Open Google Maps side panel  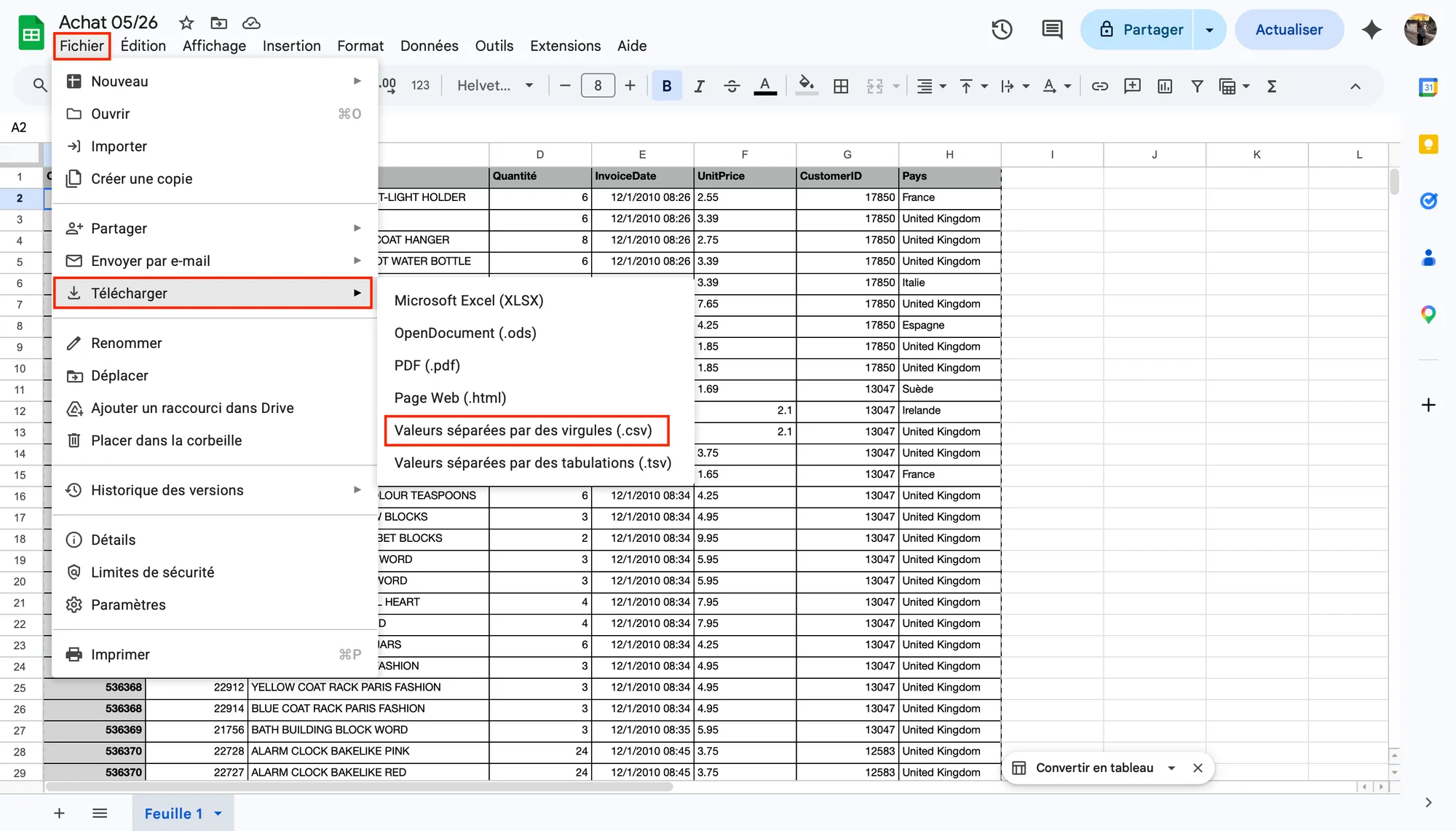[1428, 315]
